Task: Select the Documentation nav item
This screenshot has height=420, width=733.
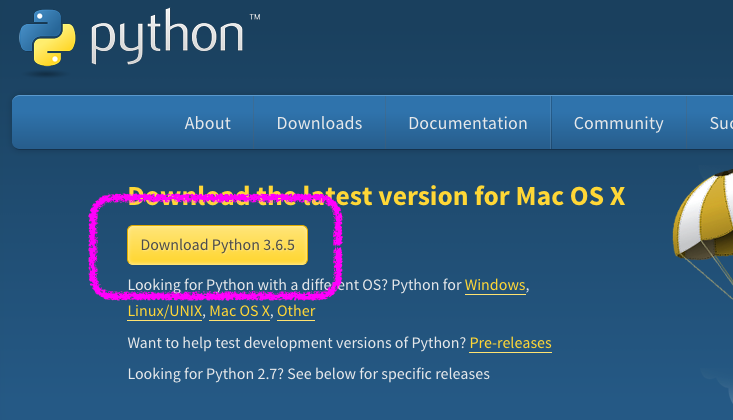Action: (467, 123)
